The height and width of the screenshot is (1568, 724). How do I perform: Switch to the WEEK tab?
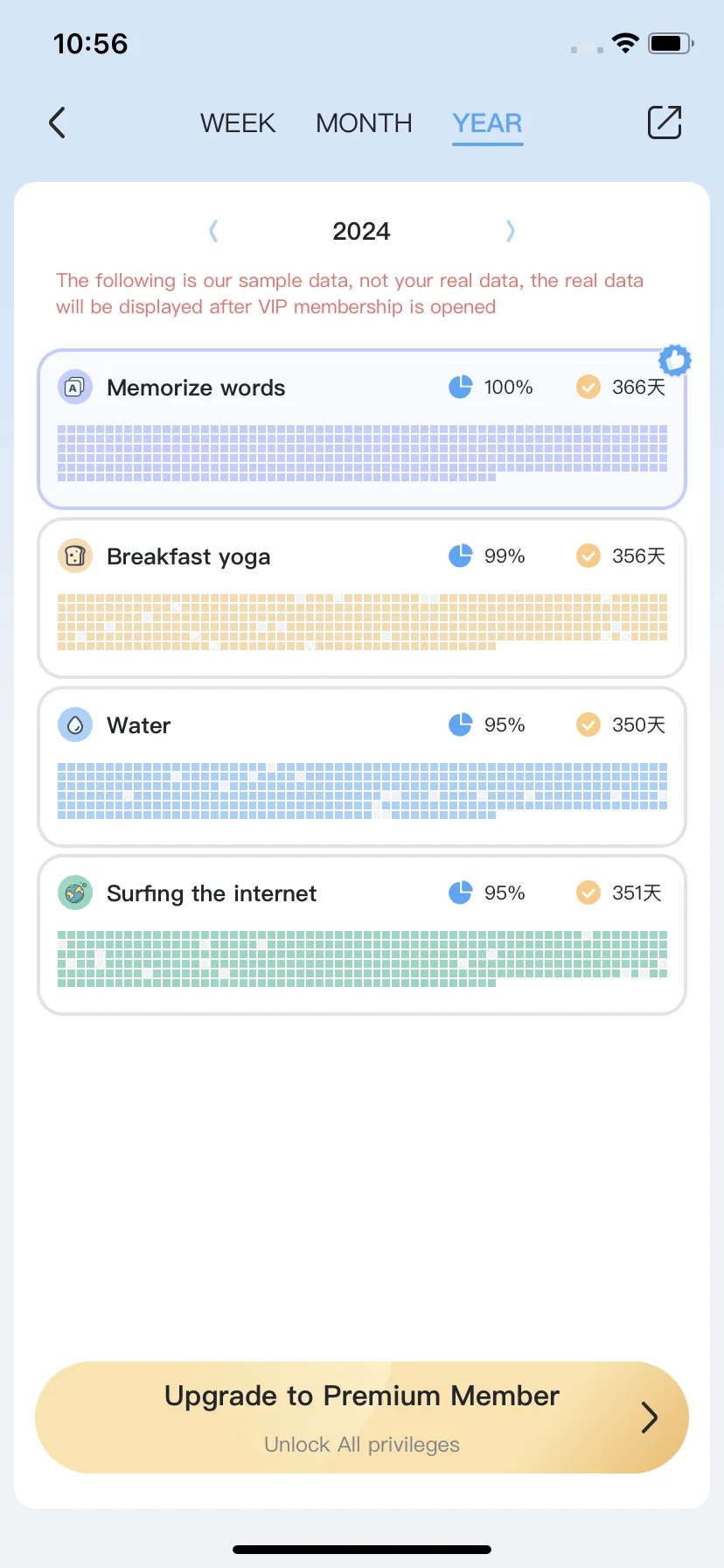tap(238, 123)
